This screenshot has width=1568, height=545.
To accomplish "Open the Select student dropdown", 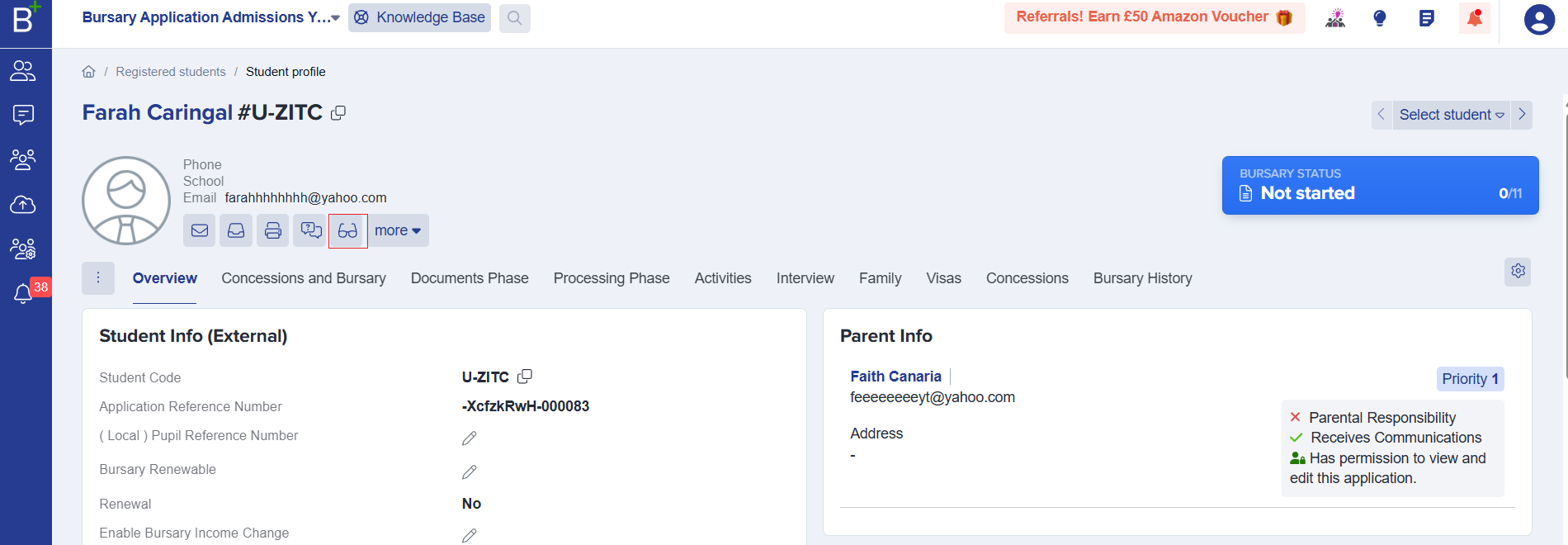I will pyautogui.click(x=1452, y=115).
